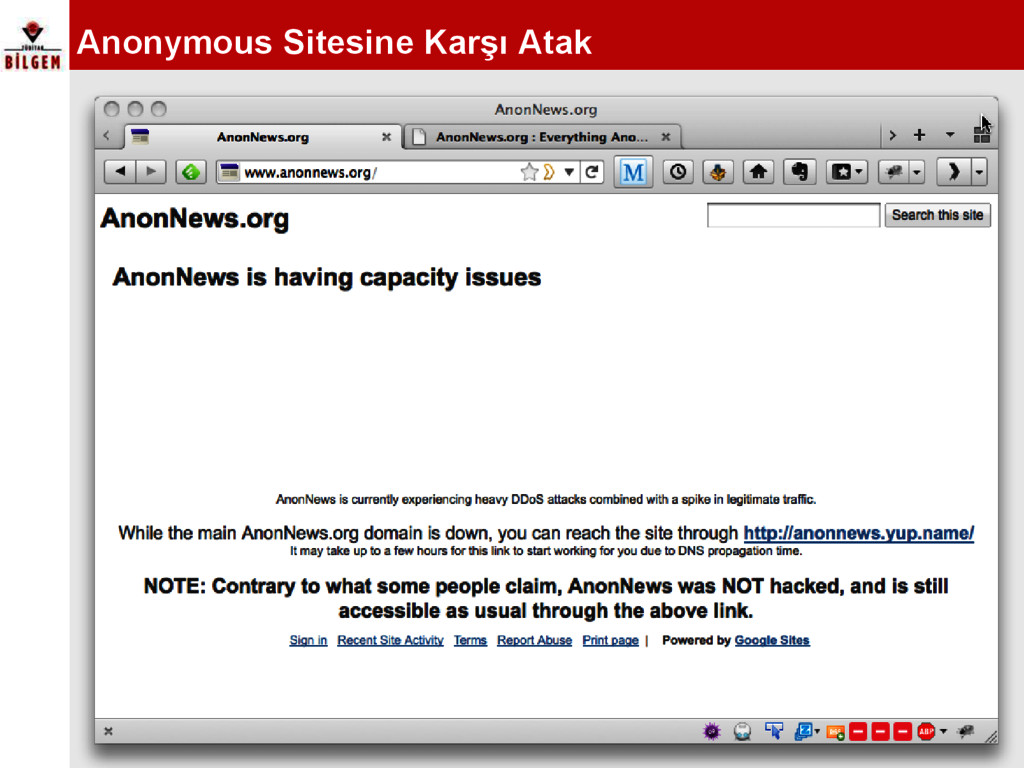Open the Terms link

(x=470, y=641)
